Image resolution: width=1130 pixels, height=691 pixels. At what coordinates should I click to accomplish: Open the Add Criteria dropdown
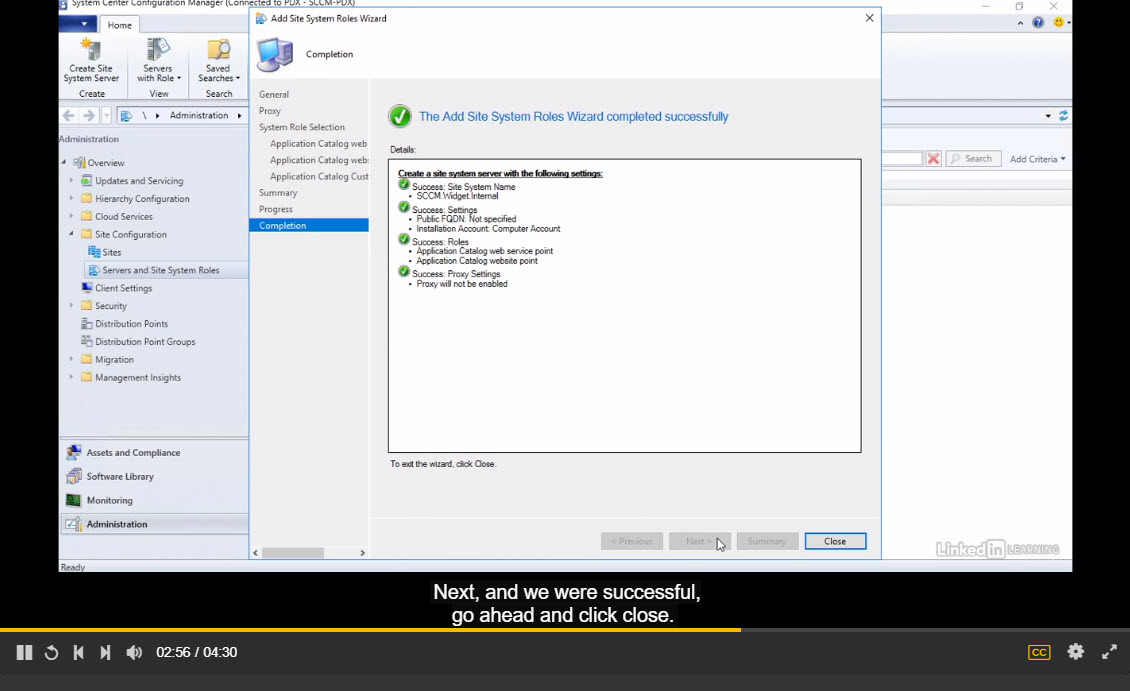pos(1038,159)
